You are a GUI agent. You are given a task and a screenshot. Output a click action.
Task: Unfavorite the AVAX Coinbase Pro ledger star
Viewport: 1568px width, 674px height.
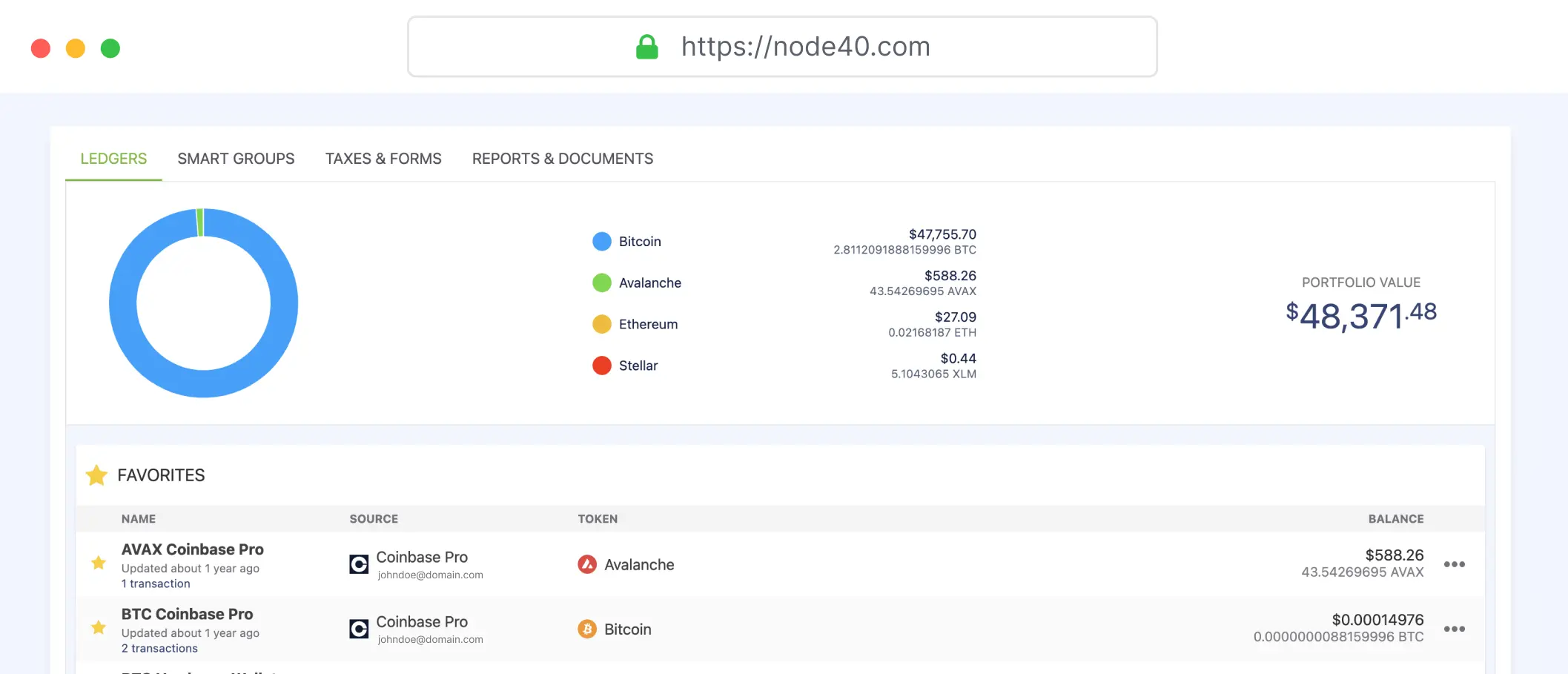click(x=99, y=563)
